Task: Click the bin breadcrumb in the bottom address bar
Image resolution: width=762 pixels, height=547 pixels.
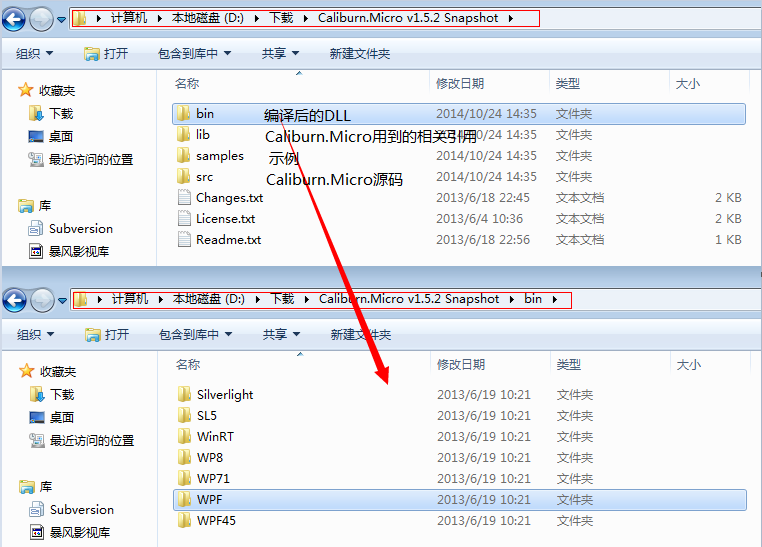Action: point(533,299)
